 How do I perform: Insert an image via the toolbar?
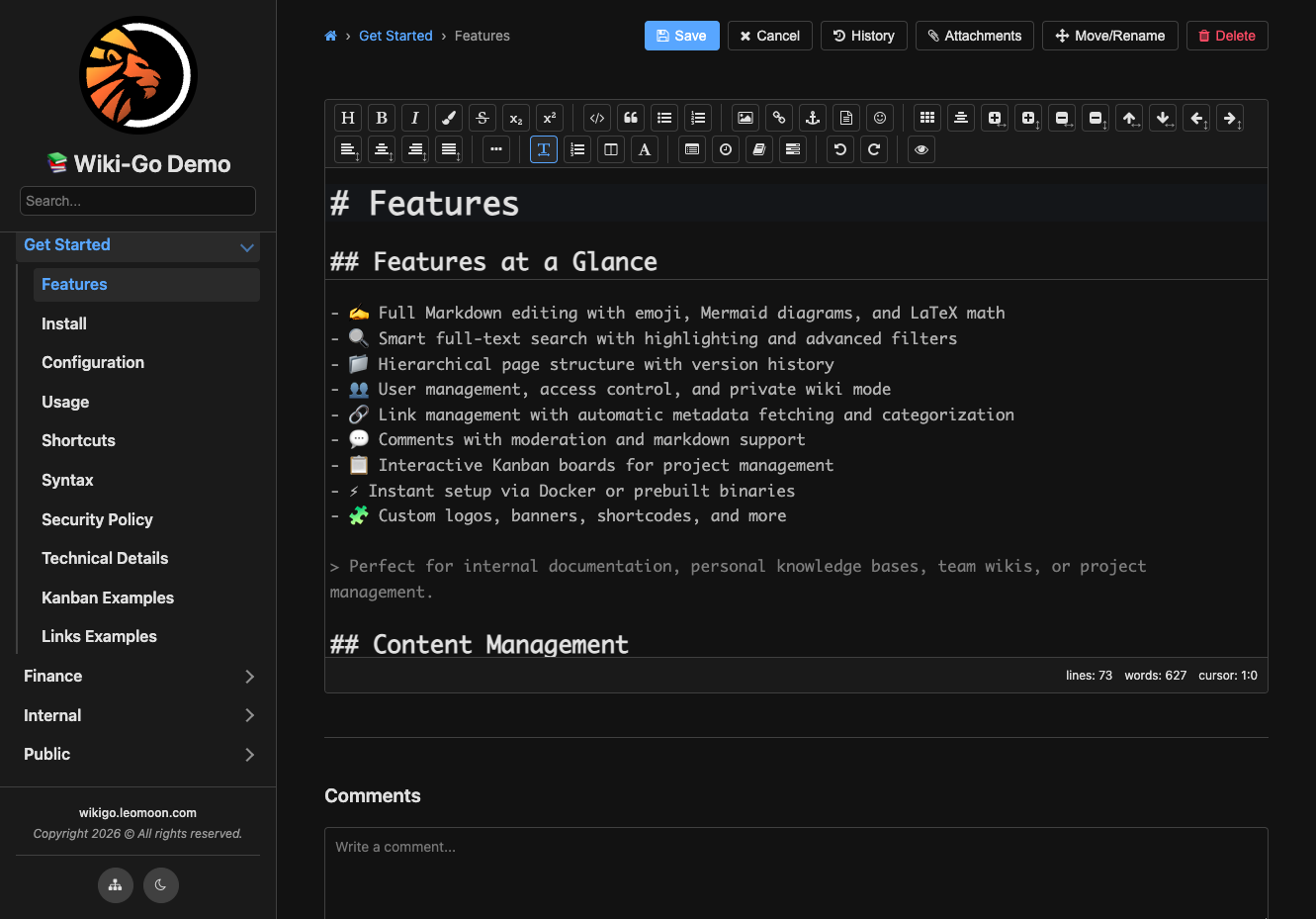coord(746,118)
